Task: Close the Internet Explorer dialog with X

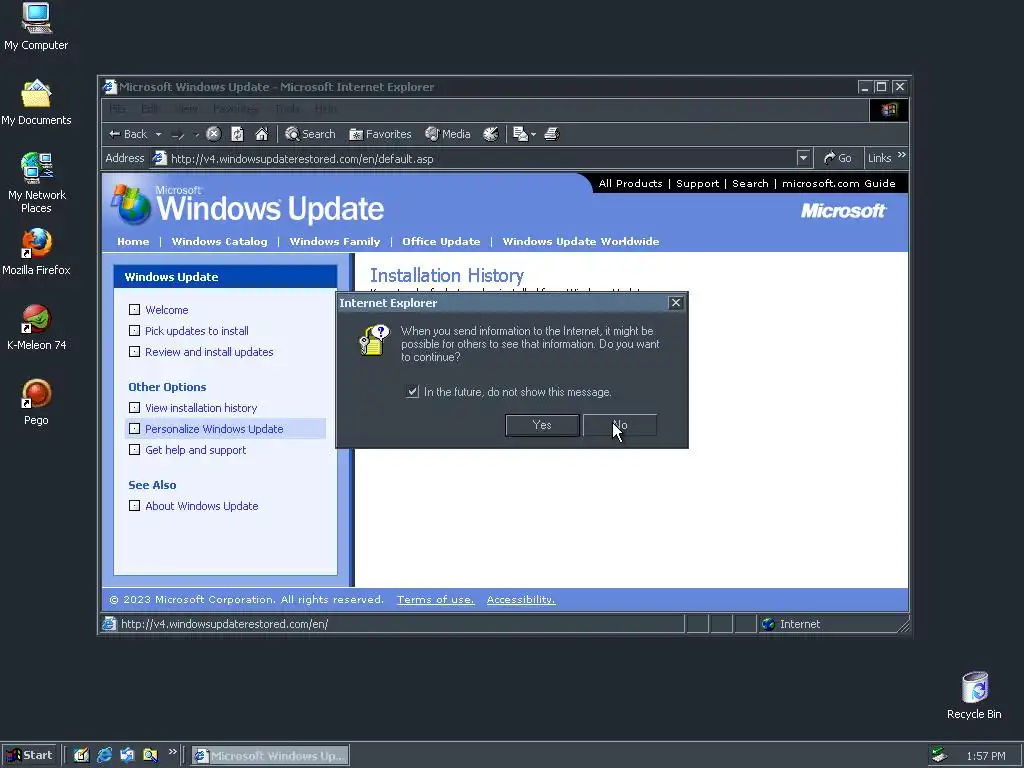Action: [x=676, y=302]
